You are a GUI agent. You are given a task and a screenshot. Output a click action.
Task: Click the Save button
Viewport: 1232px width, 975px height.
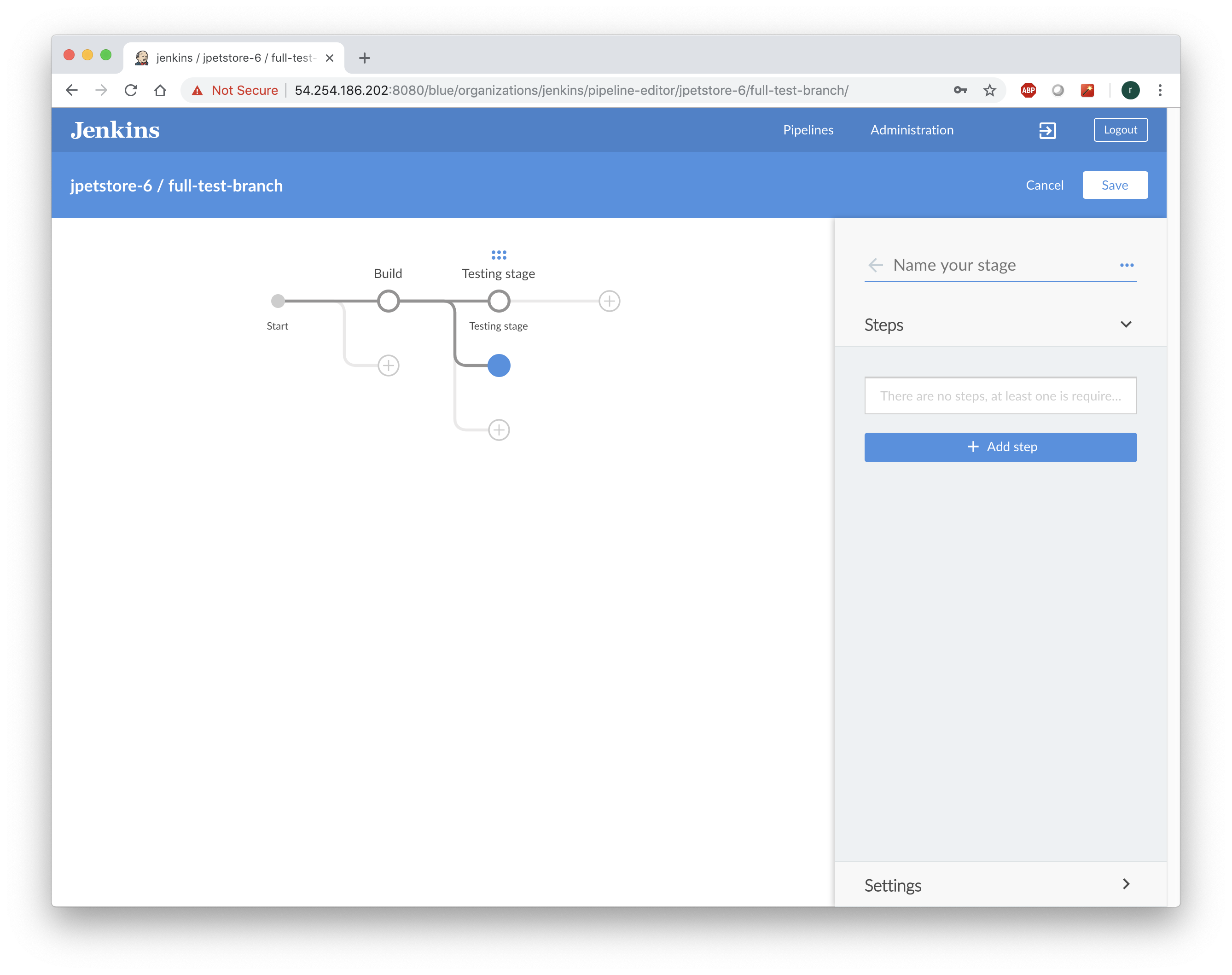coord(1113,184)
